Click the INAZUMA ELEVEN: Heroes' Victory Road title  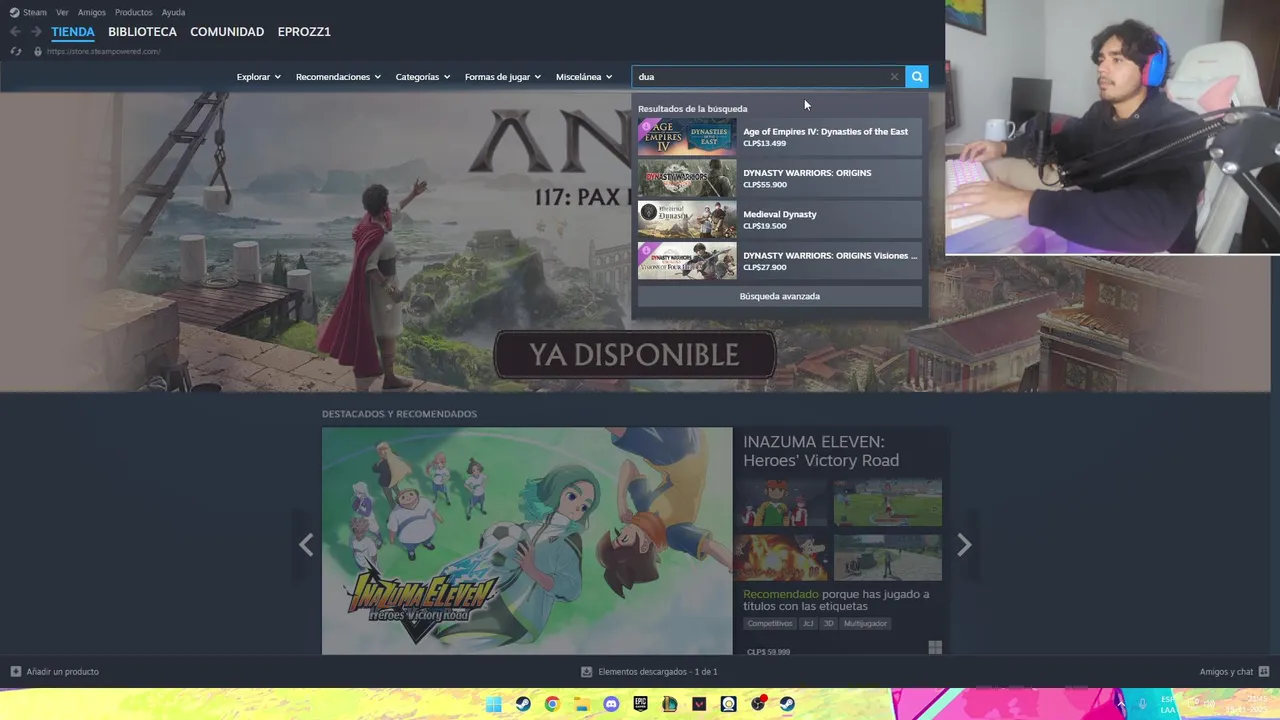(821, 451)
